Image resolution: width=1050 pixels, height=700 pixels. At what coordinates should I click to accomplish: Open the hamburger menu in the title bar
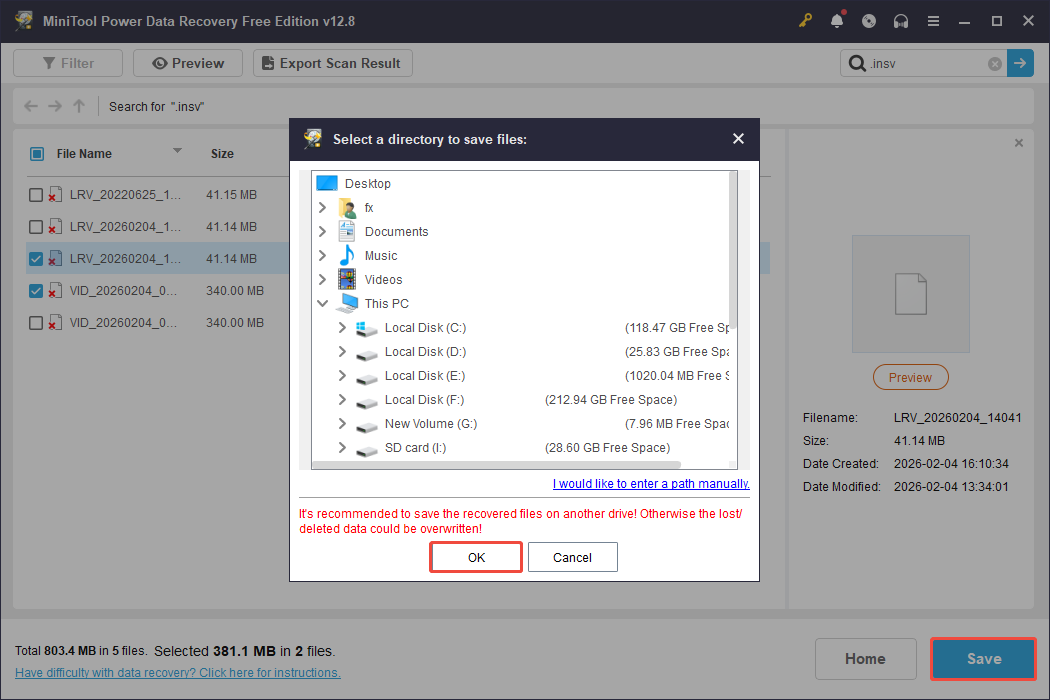[933, 20]
